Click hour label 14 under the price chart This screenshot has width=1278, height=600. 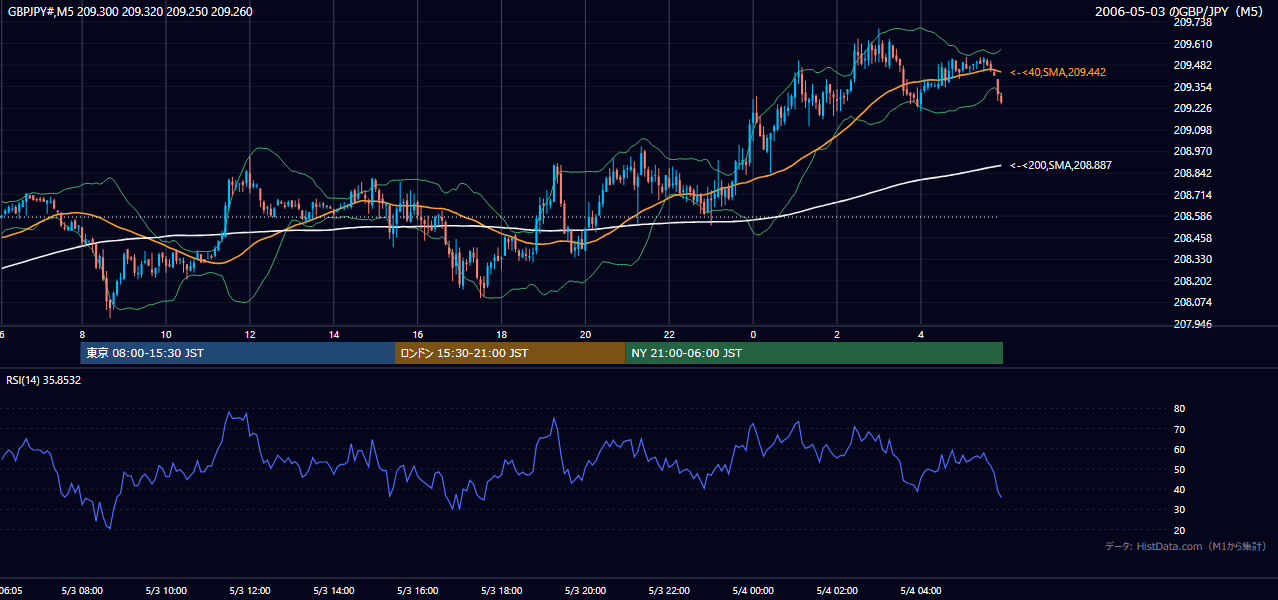coord(334,335)
